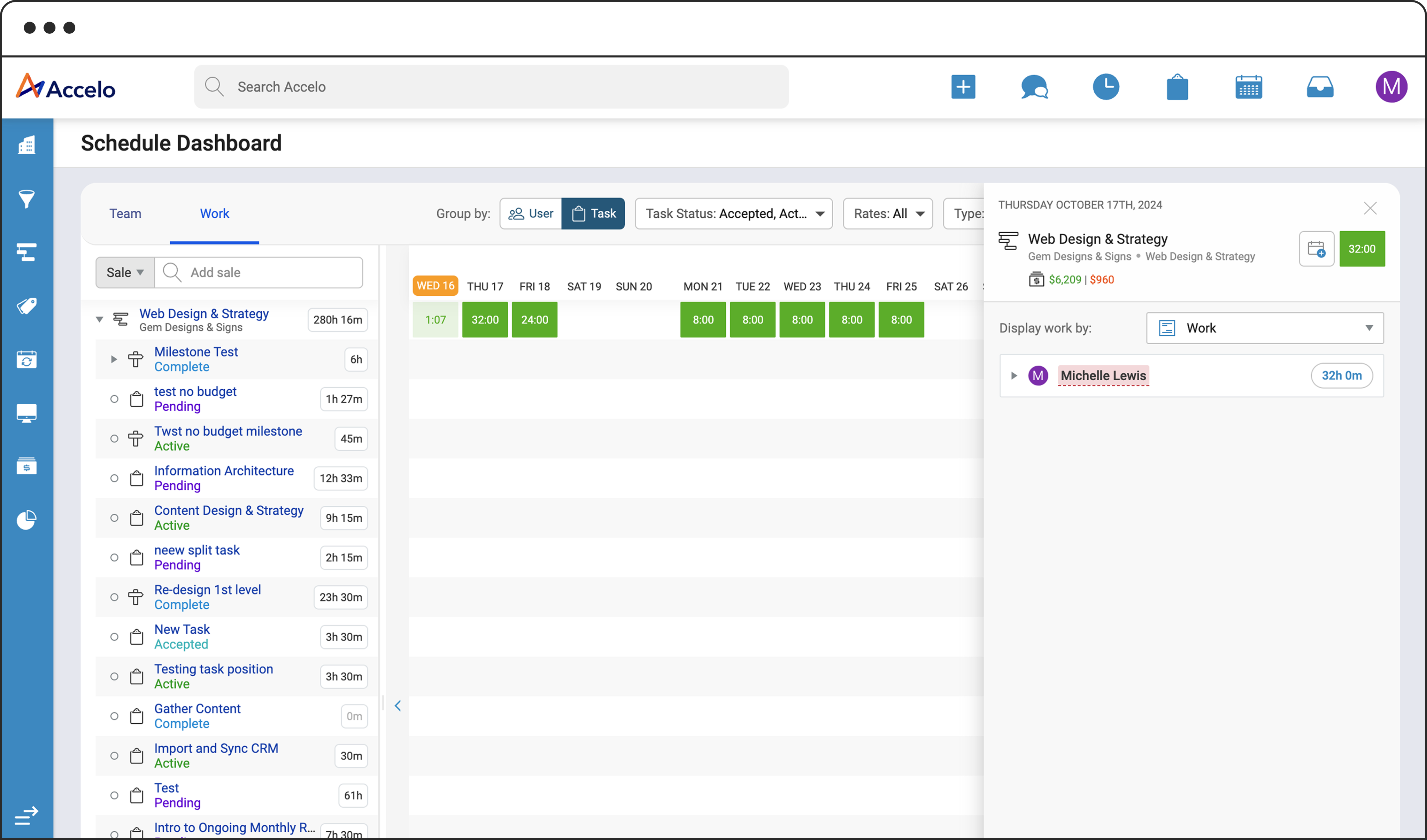Expand sidebar with bottom arrow icon
Screen dimensions: 1427x840
(26, 815)
